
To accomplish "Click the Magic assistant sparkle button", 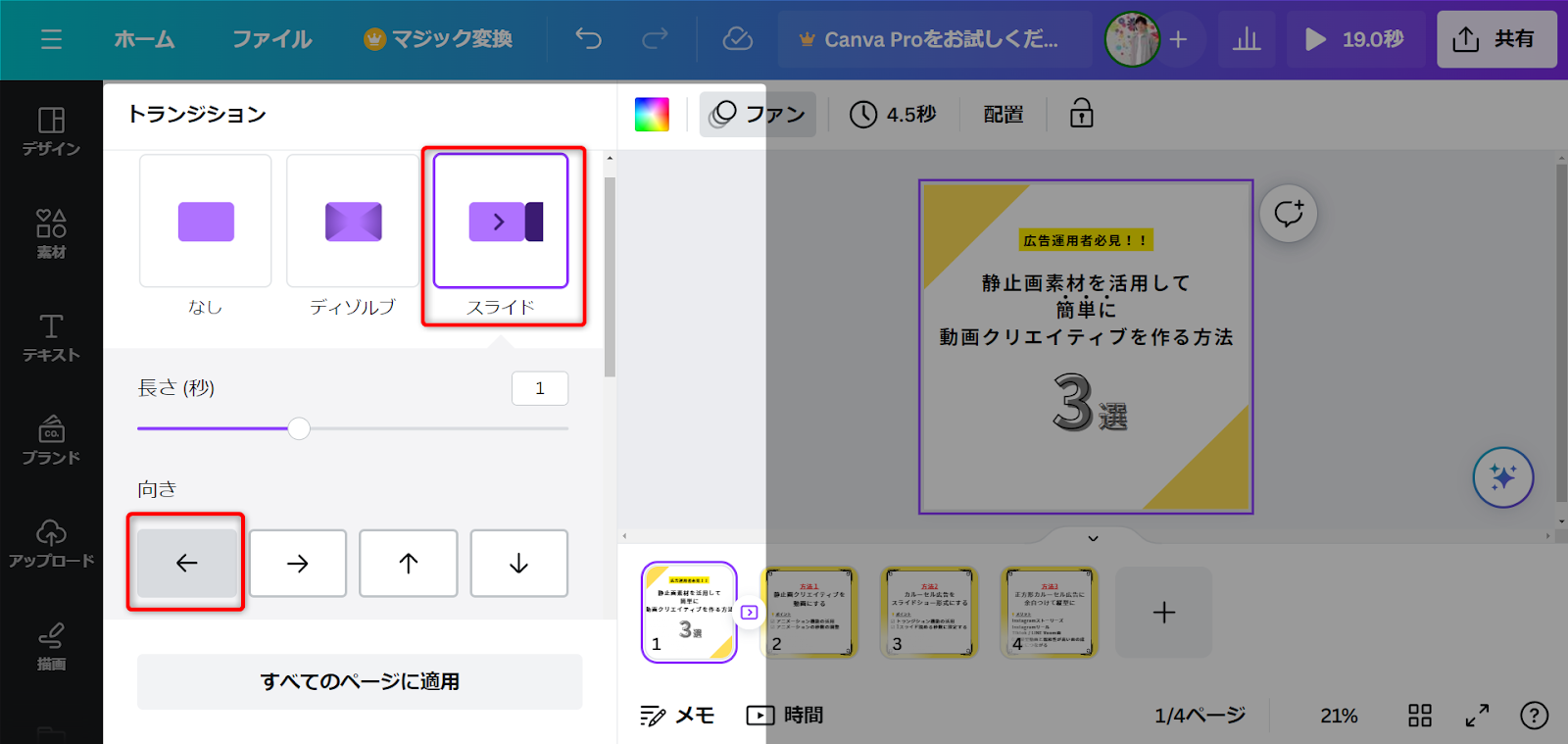I will (1502, 477).
